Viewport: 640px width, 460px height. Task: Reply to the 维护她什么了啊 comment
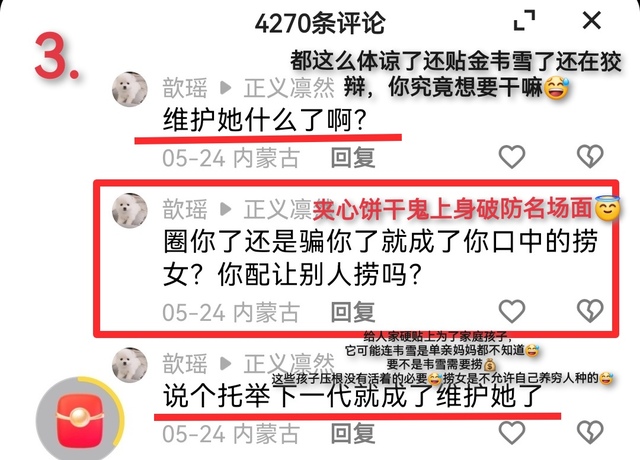point(353,158)
